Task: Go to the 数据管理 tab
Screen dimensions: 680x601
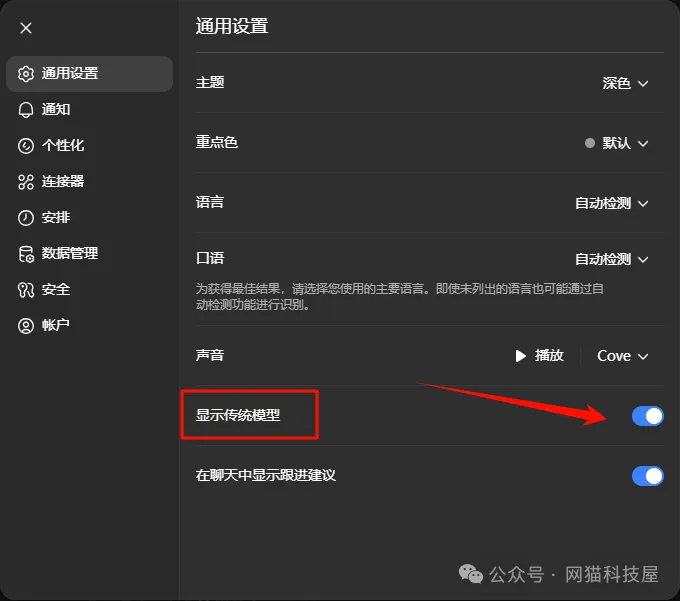Action: 89,254
